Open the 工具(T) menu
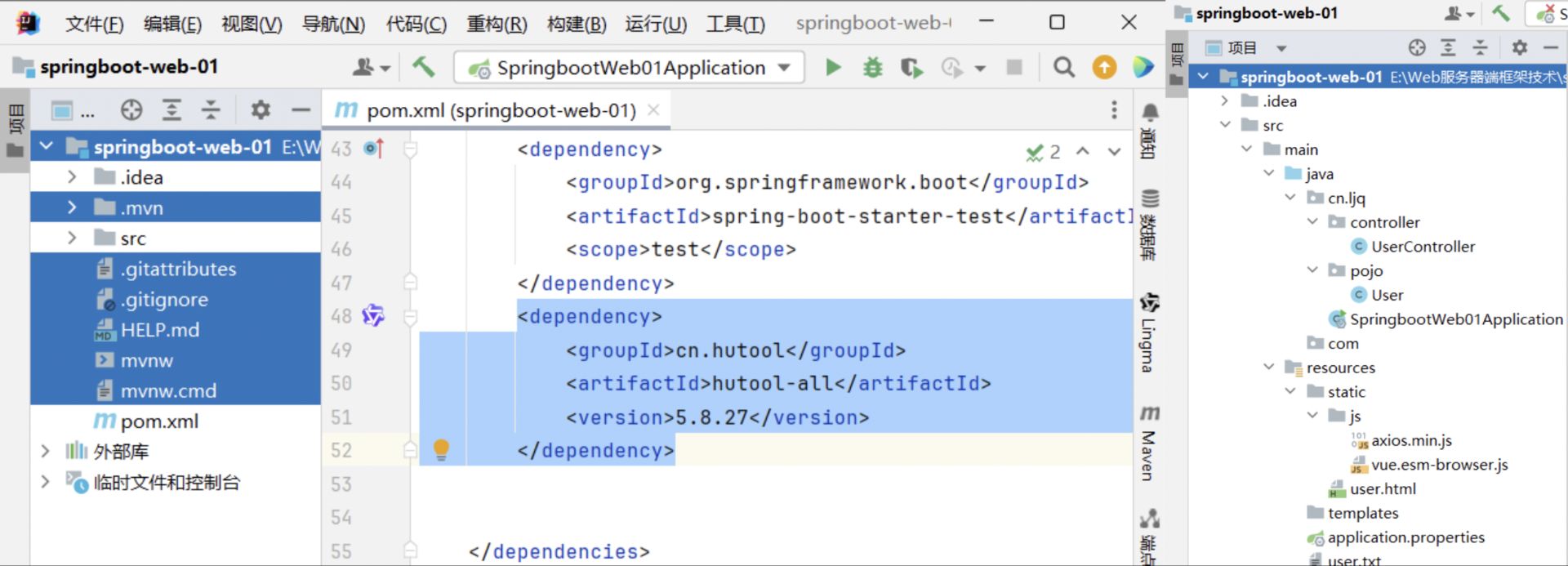Screen dimensions: 1568x566 [735, 24]
